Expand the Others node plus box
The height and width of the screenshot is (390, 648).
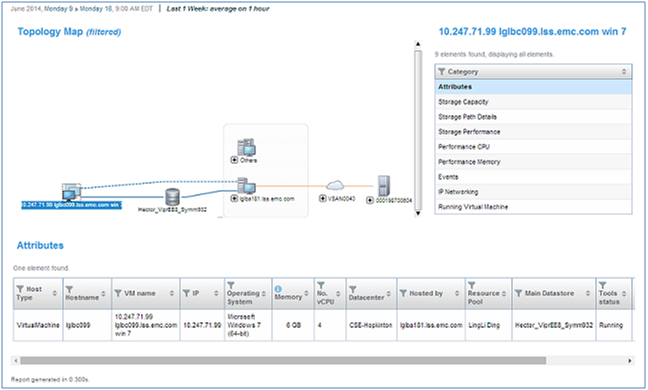234,160
